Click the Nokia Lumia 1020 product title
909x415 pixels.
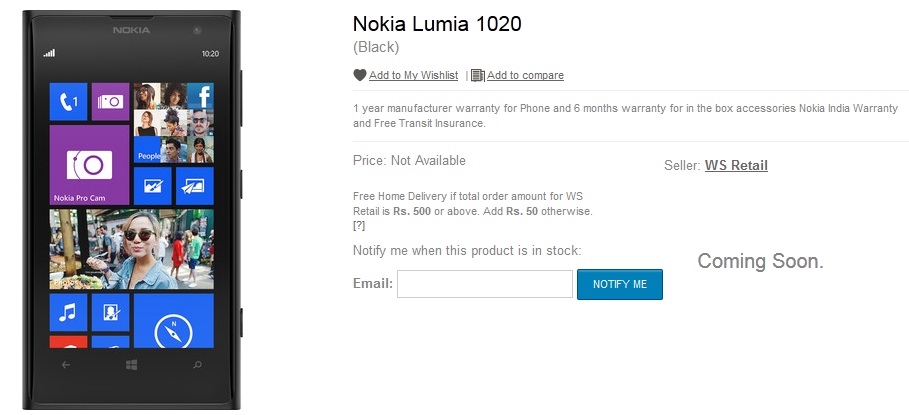click(x=437, y=23)
